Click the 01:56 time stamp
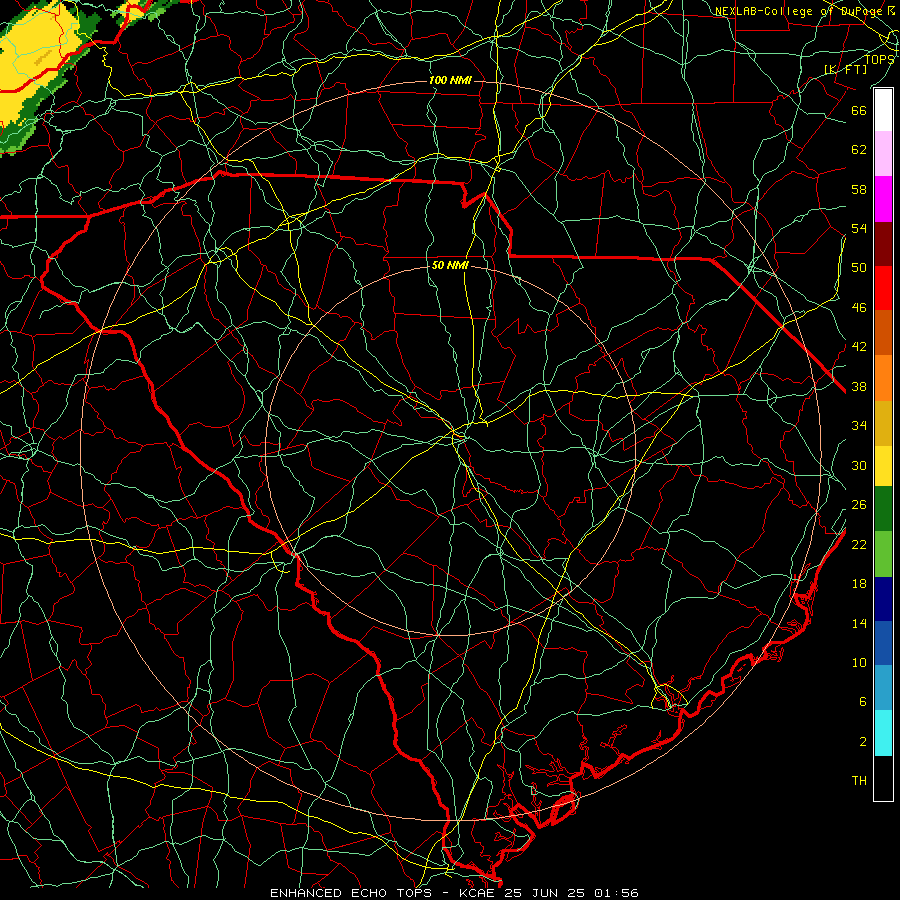The width and height of the screenshot is (900, 900). pyautogui.click(x=616, y=893)
